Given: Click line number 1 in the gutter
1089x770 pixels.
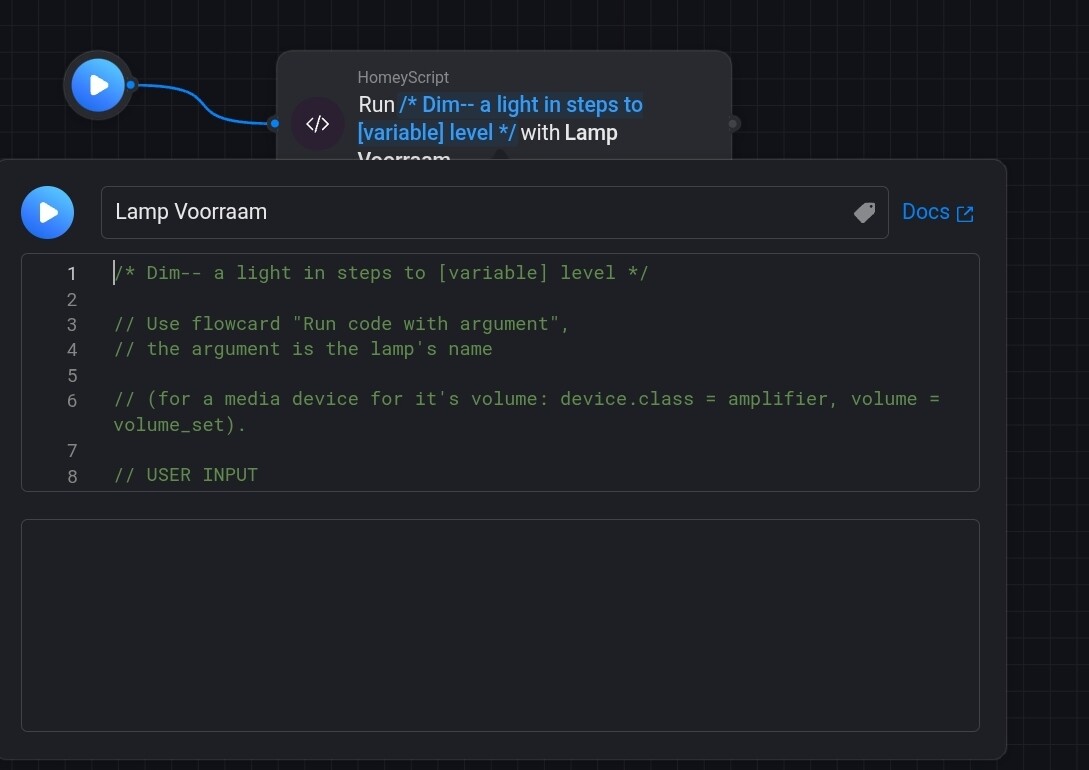Looking at the screenshot, I should click(72, 274).
